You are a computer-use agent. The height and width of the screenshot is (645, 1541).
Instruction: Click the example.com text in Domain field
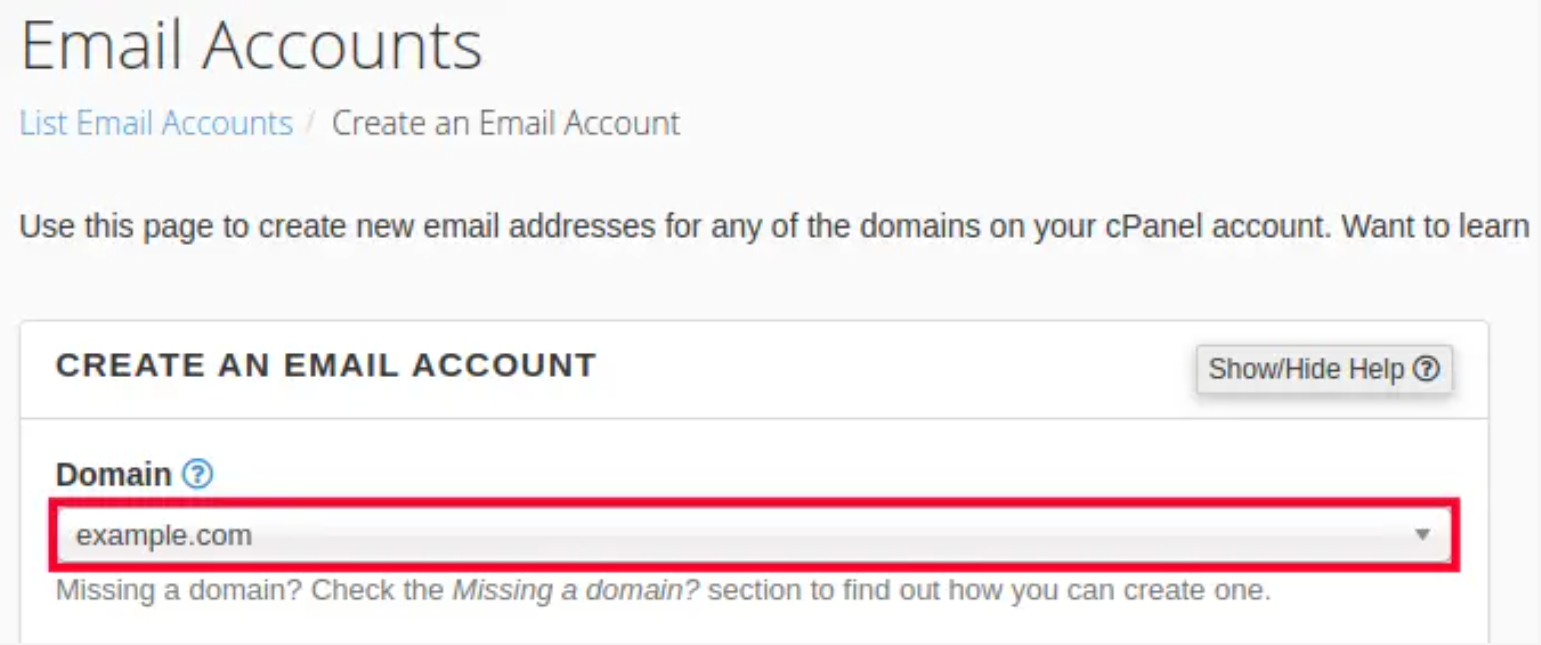(164, 536)
